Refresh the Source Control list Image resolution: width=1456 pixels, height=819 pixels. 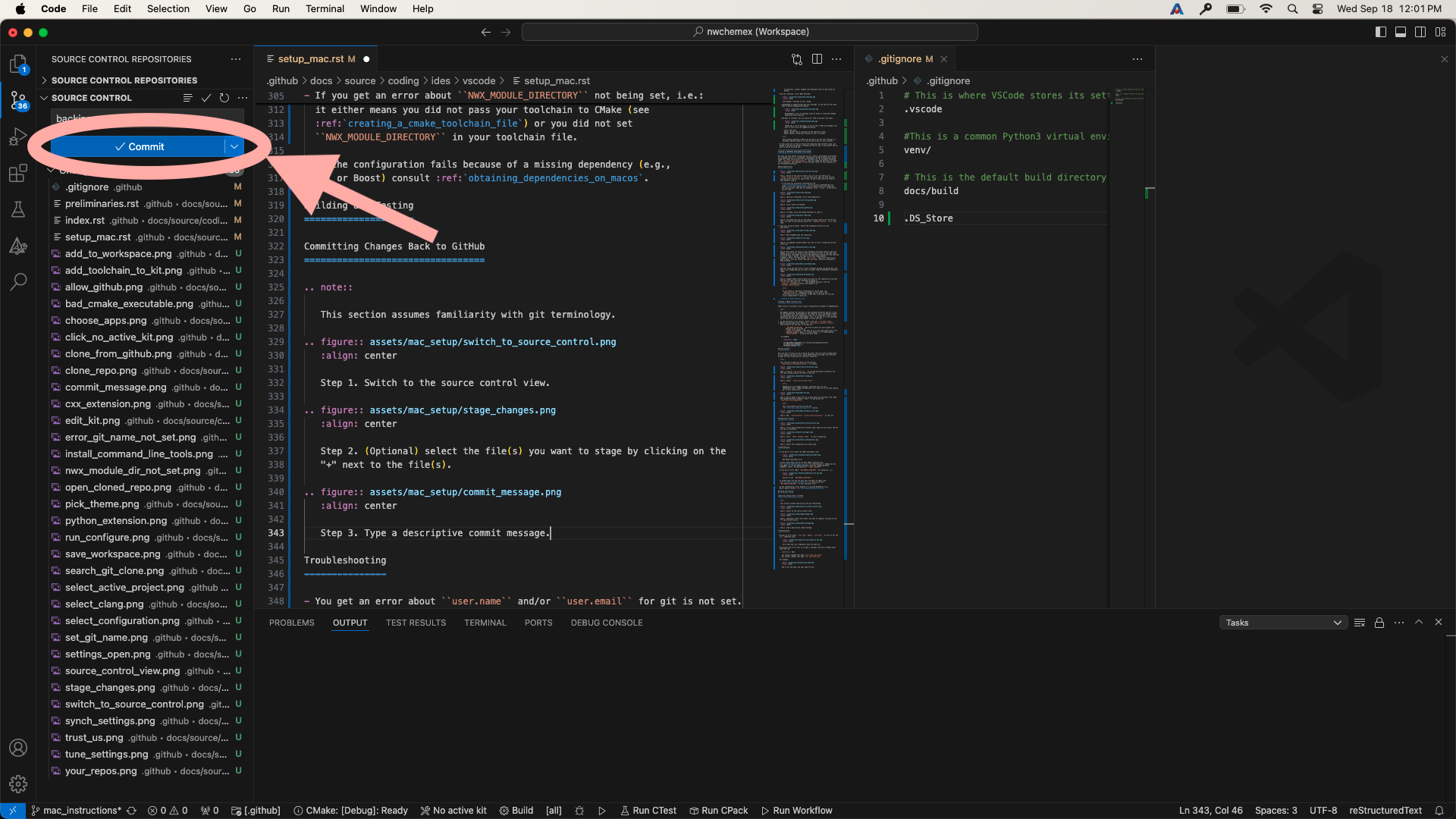[x=224, y=98]
